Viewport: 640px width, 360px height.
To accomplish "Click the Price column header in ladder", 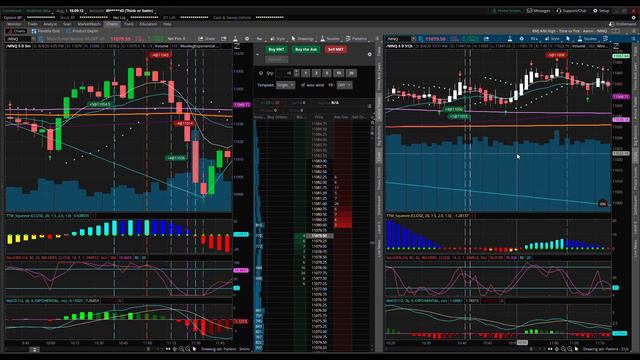I will [x=319, y=117].
